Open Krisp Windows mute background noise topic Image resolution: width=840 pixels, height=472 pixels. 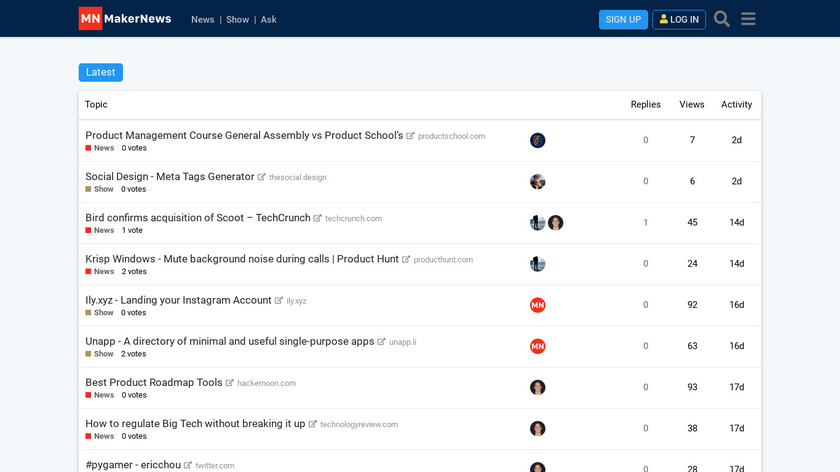[242, 259]
